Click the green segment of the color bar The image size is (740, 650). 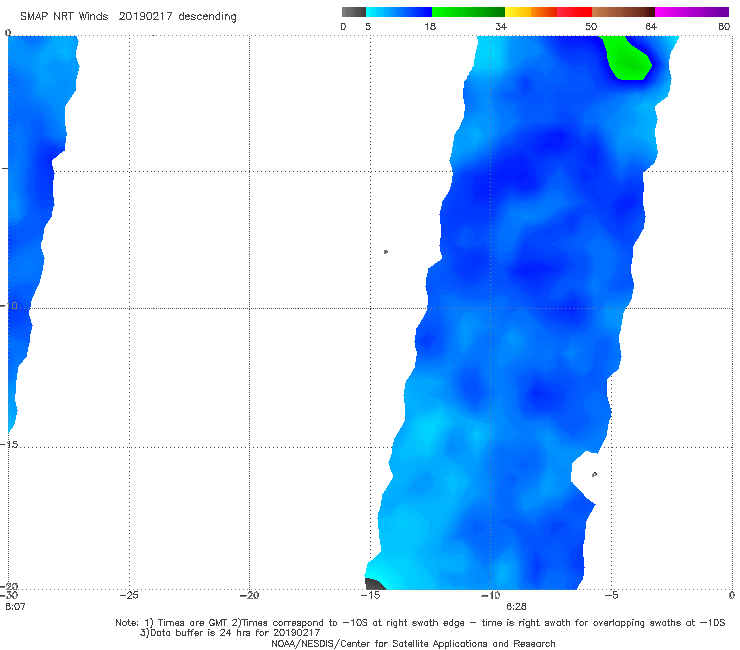click(468, 12)
